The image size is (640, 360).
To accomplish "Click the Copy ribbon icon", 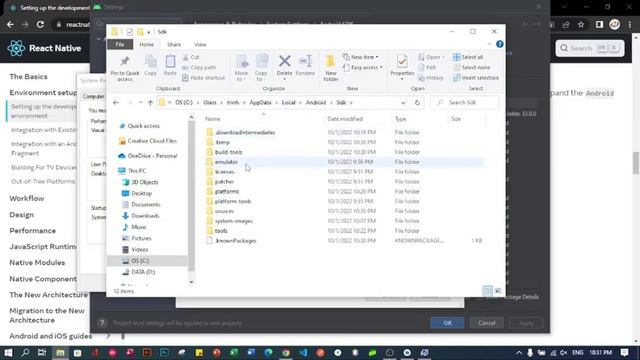I will [151, 65].
